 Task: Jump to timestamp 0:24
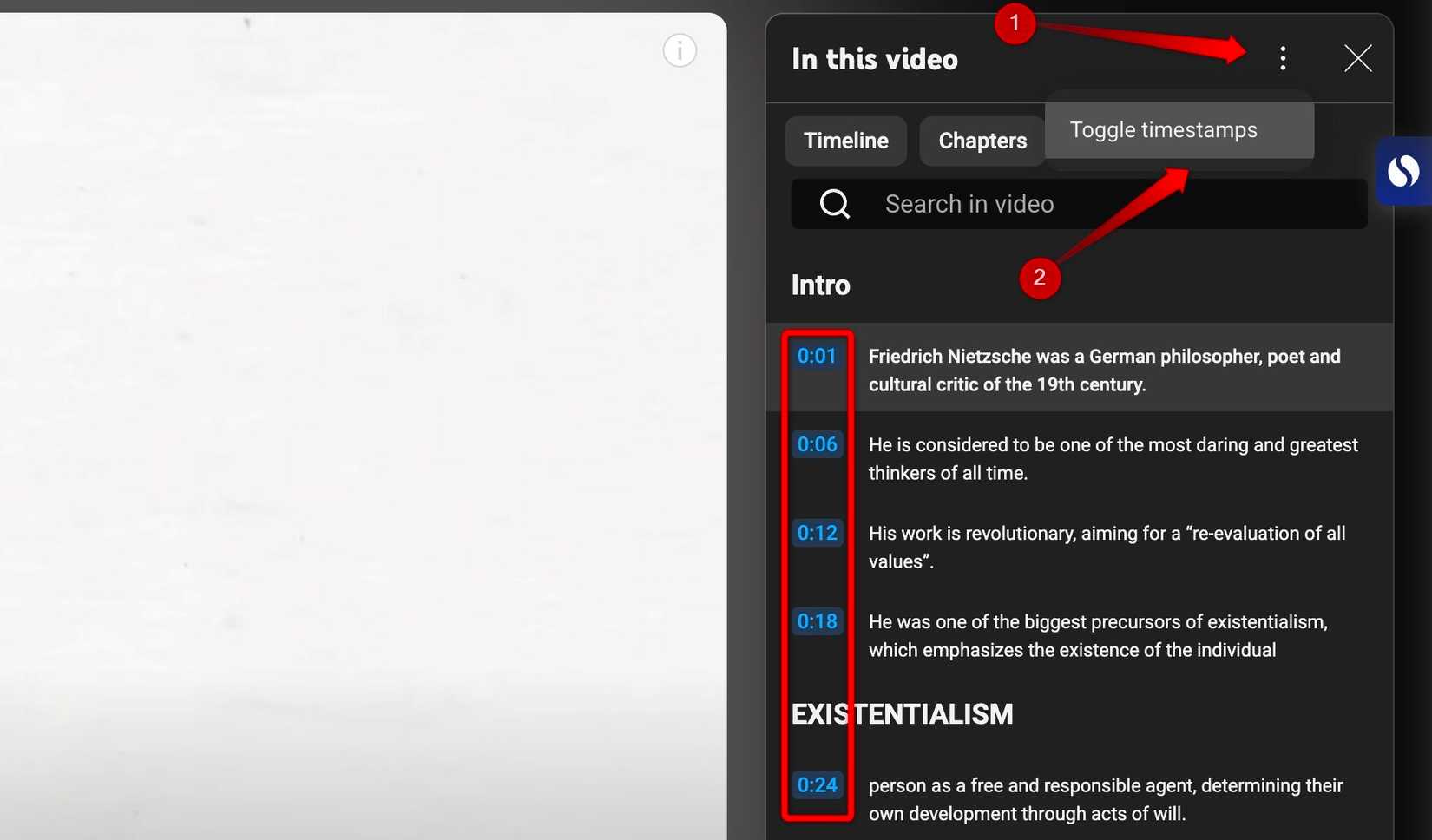(817, 784)
